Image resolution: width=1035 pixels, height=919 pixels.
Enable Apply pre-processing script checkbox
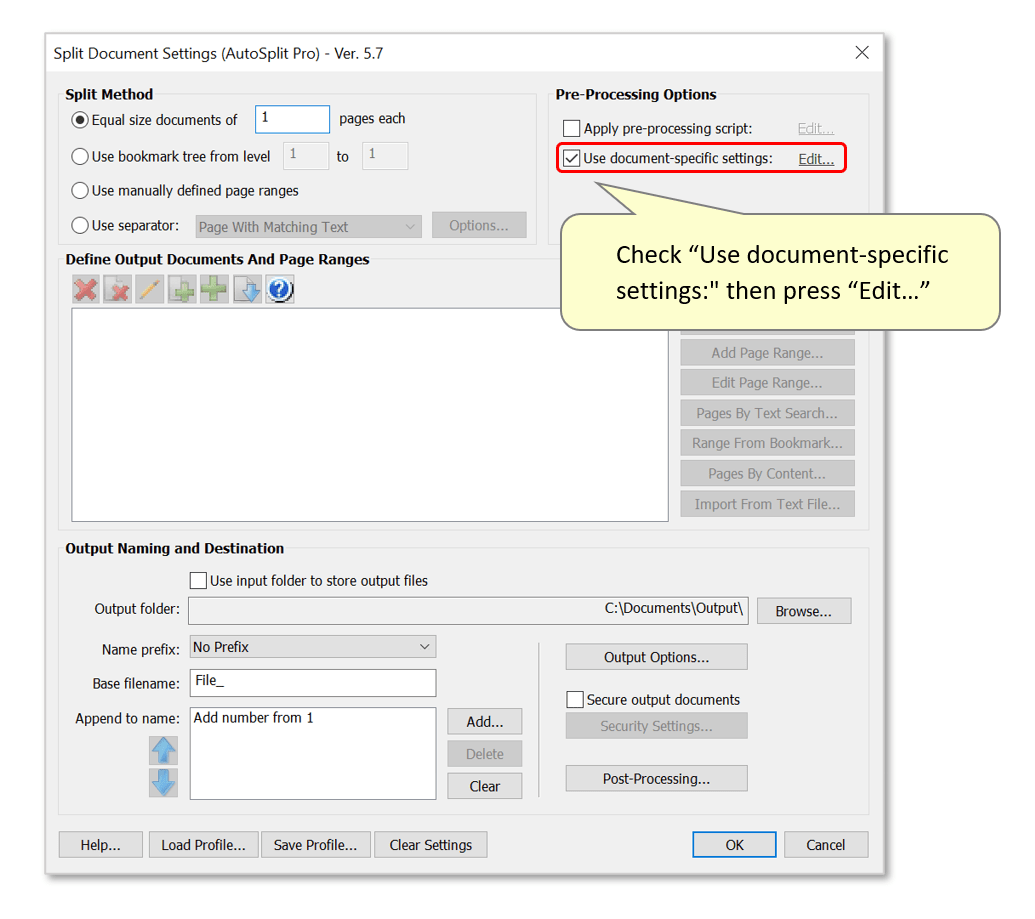click(x=572, y=128)
